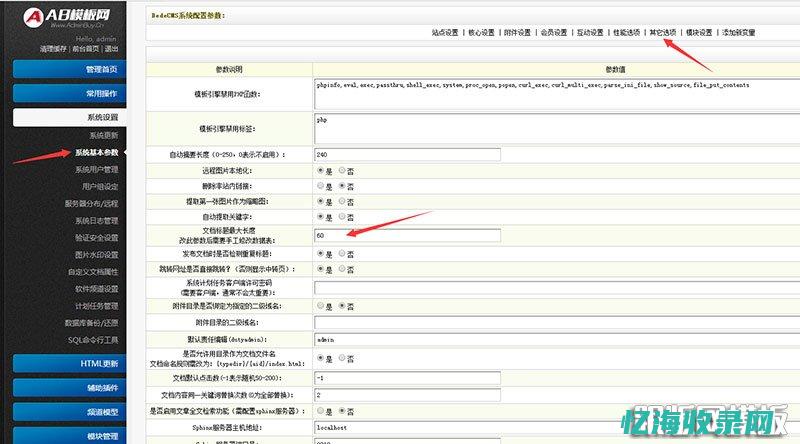
Task: Click the A5模板网 logo
Action: pos(65,16)
